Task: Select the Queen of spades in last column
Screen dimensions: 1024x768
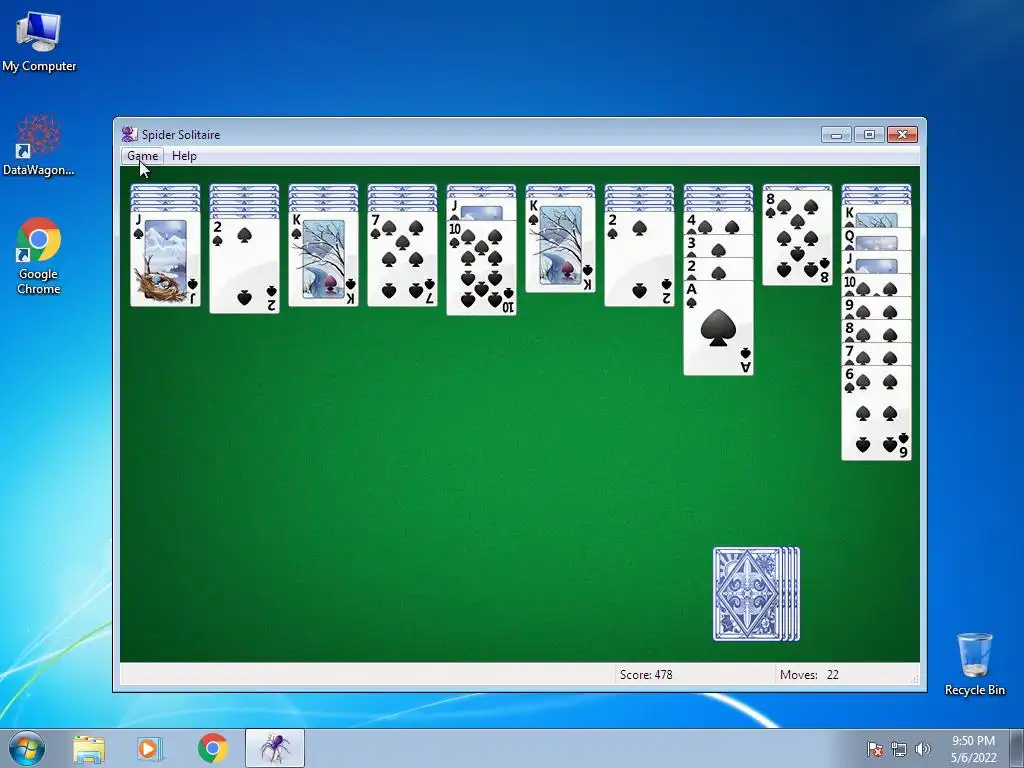Action: tap(876, 239)
